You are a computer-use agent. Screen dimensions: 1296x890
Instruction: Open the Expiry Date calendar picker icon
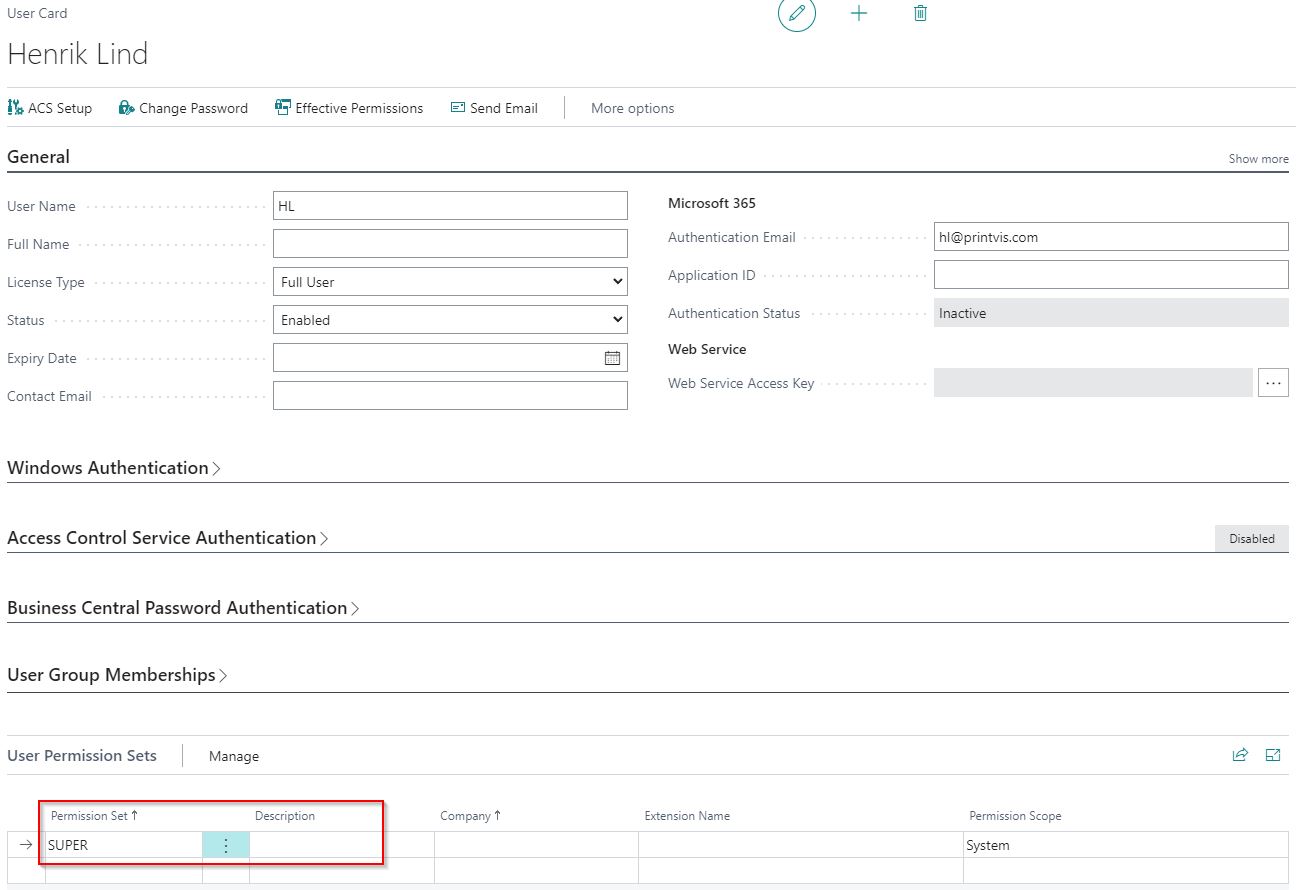[x=613, y=357]
